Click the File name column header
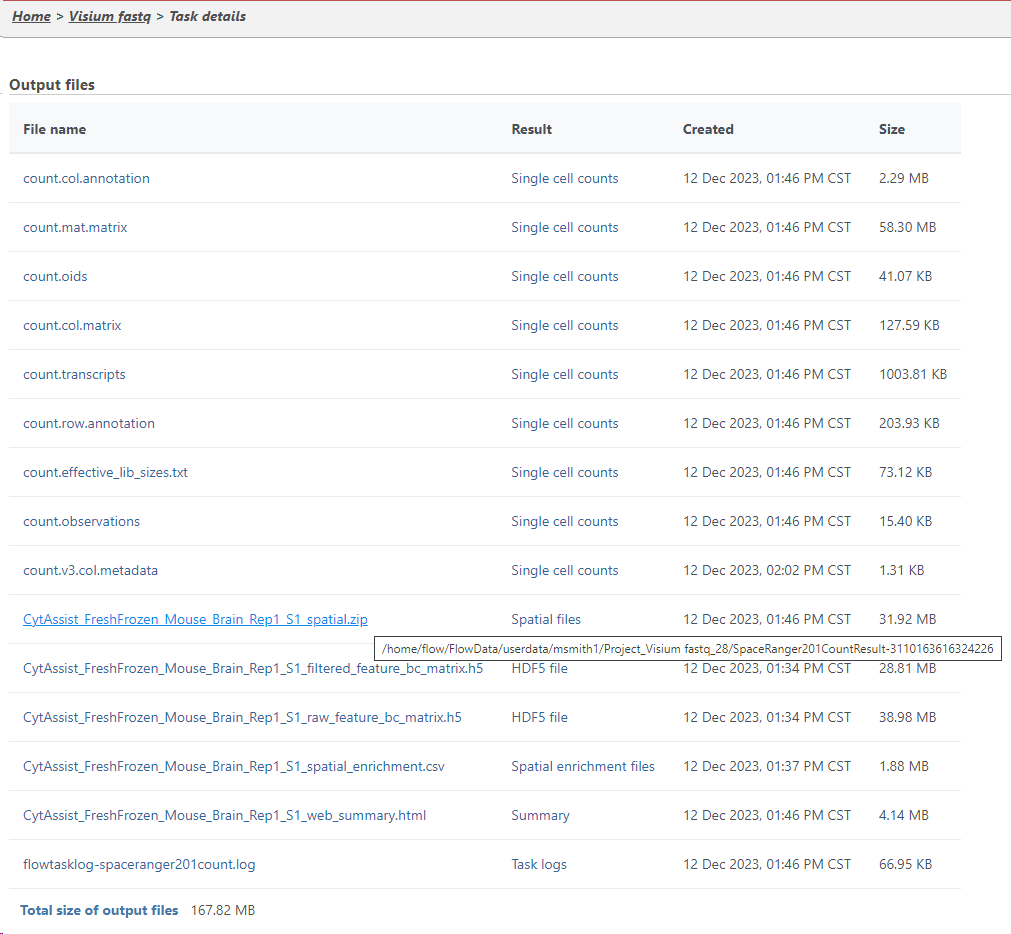 click(54, 129)
